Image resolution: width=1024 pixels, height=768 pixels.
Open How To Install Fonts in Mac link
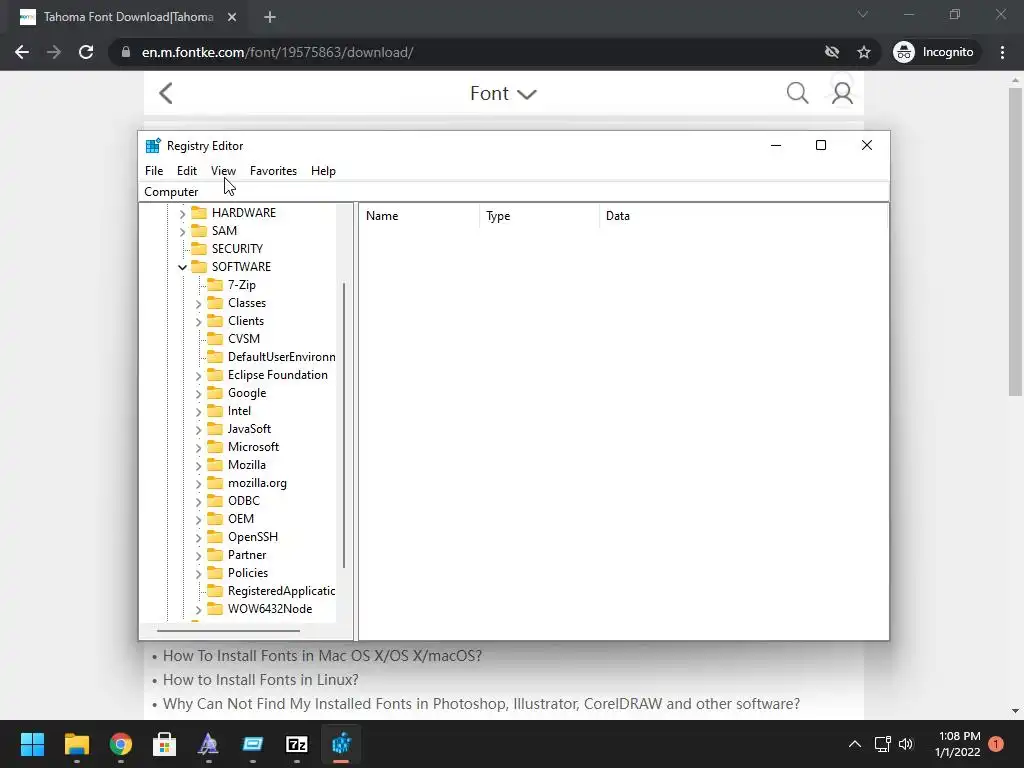click(x=322, y=656)
